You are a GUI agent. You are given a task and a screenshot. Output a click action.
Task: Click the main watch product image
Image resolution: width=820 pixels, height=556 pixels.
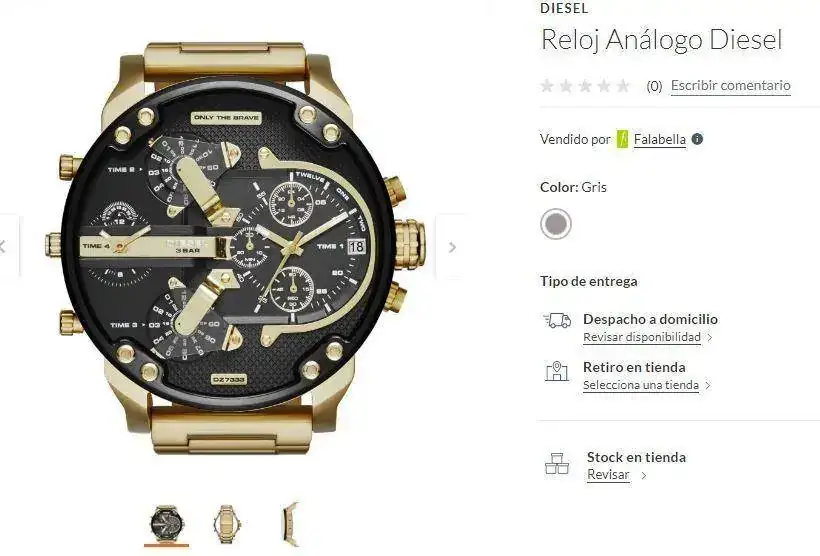point(235,247)
